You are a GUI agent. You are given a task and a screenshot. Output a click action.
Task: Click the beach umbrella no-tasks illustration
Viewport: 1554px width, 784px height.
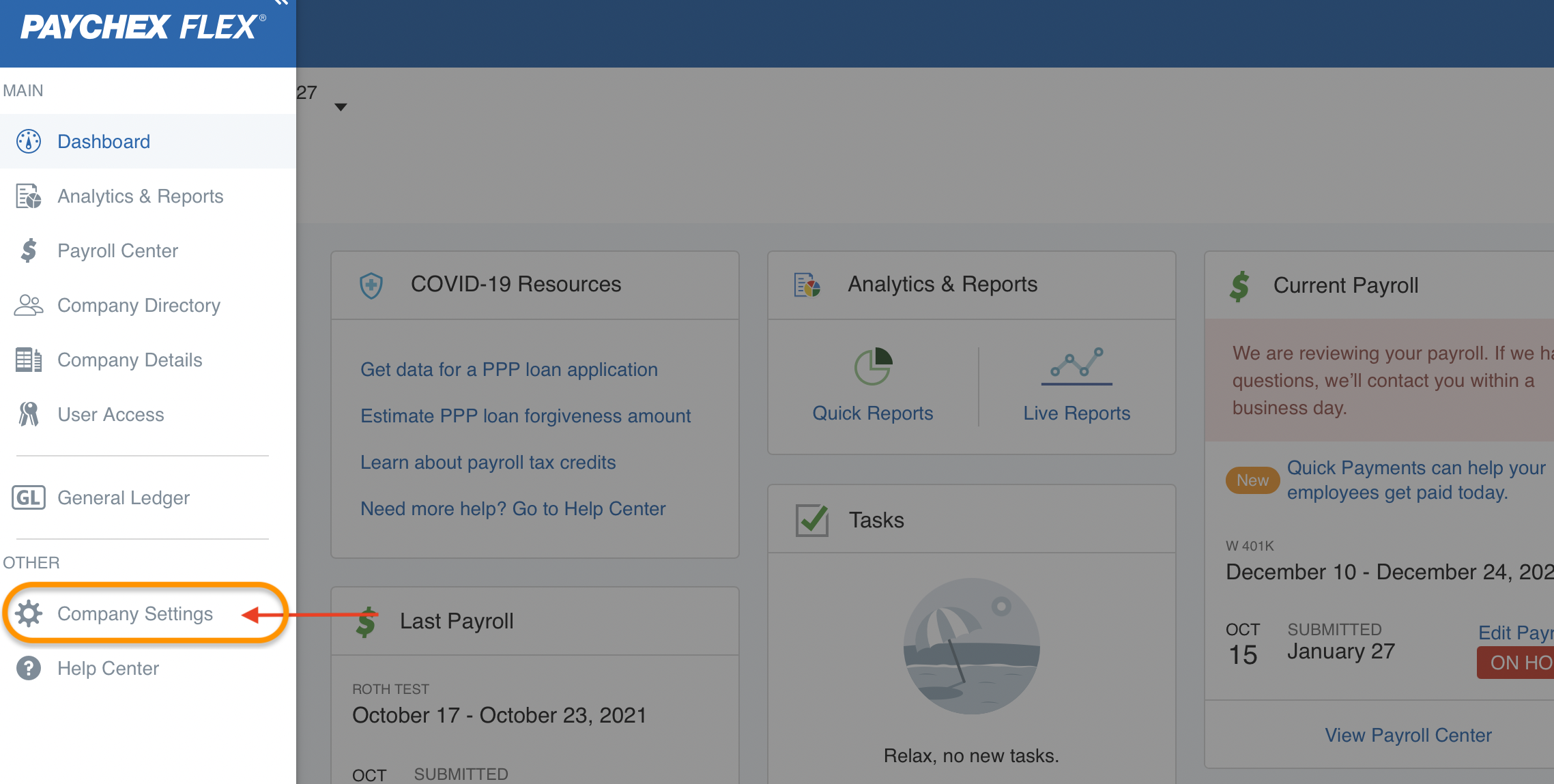click(971, 645)
